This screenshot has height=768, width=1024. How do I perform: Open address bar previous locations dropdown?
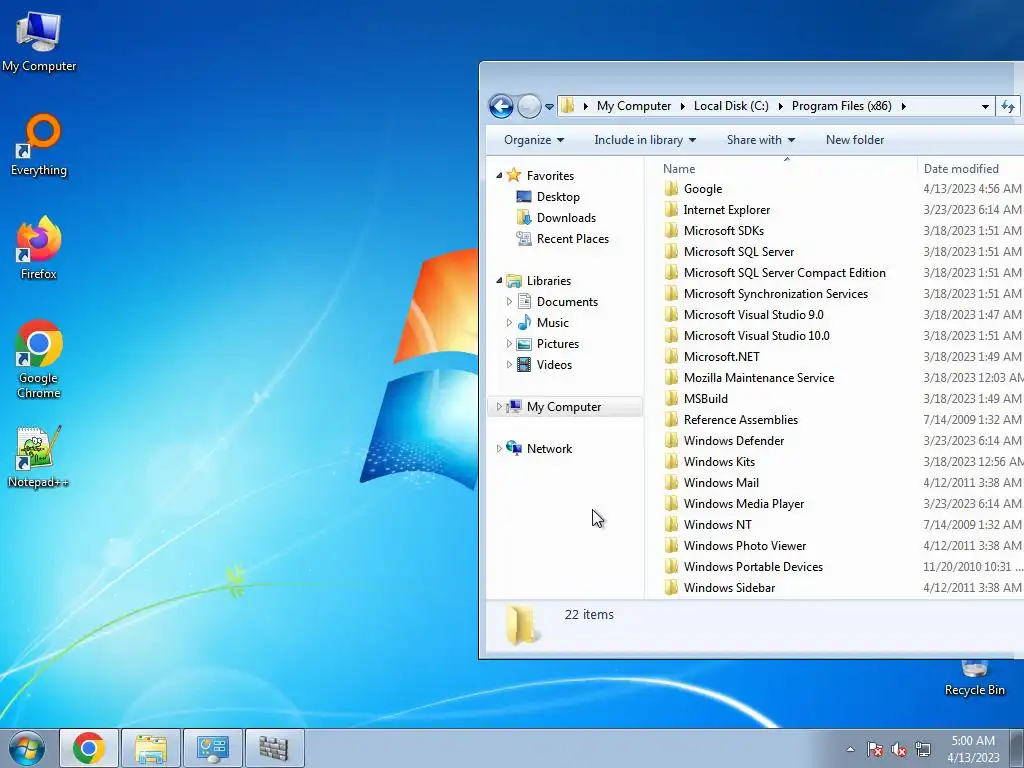pyautogui.click(x=985, y=106)
